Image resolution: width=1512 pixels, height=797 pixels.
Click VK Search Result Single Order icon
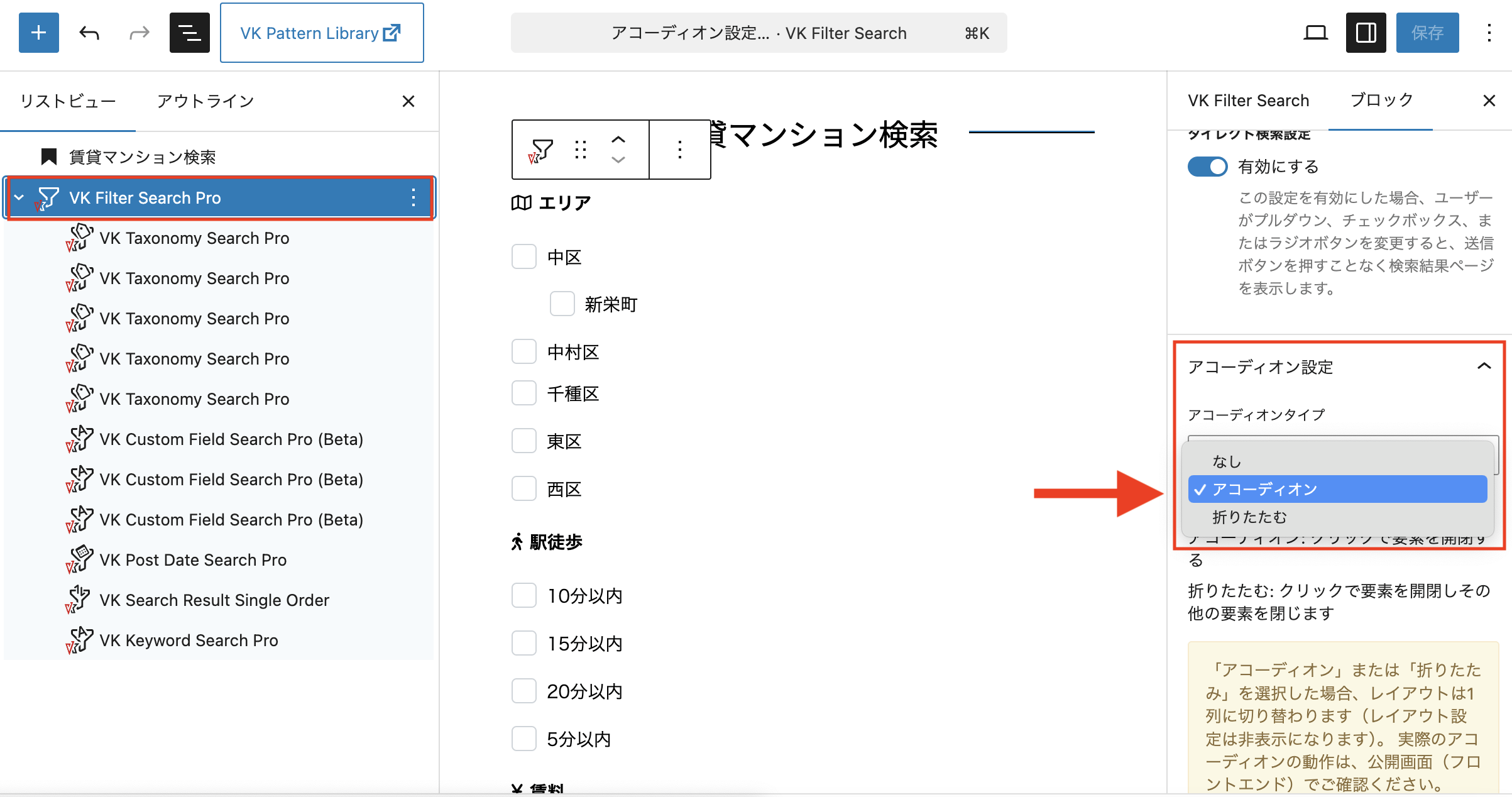[x=79, y=600]
